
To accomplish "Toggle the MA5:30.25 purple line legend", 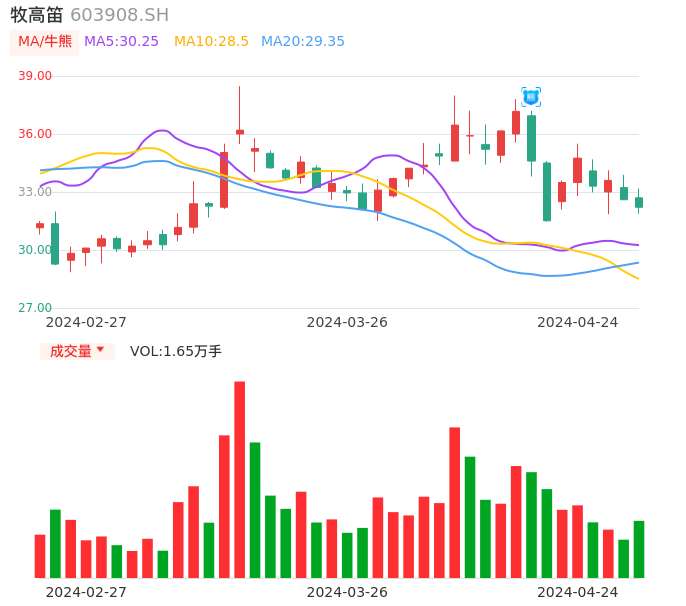I will click(x=121, y=42).
